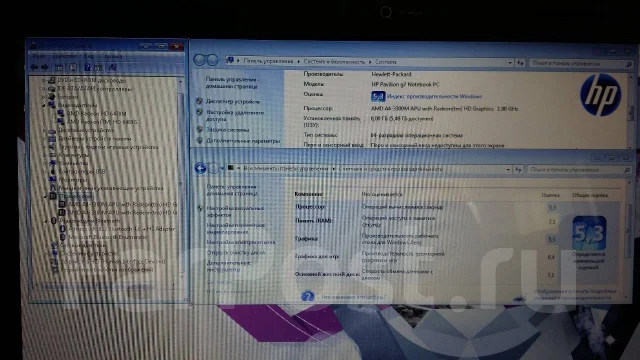Expand Клавиатуры node

pyautogui.click(x=44, y=155)
